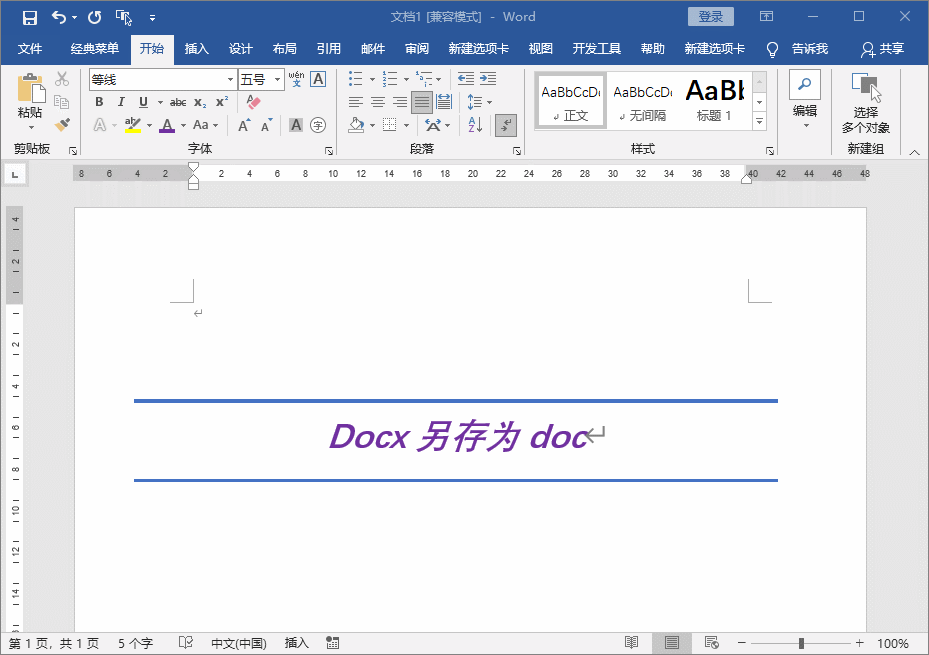Switch to Web Layout view
Screen dimensions: 929x655
pyautogui.click(x=712, y=643)
